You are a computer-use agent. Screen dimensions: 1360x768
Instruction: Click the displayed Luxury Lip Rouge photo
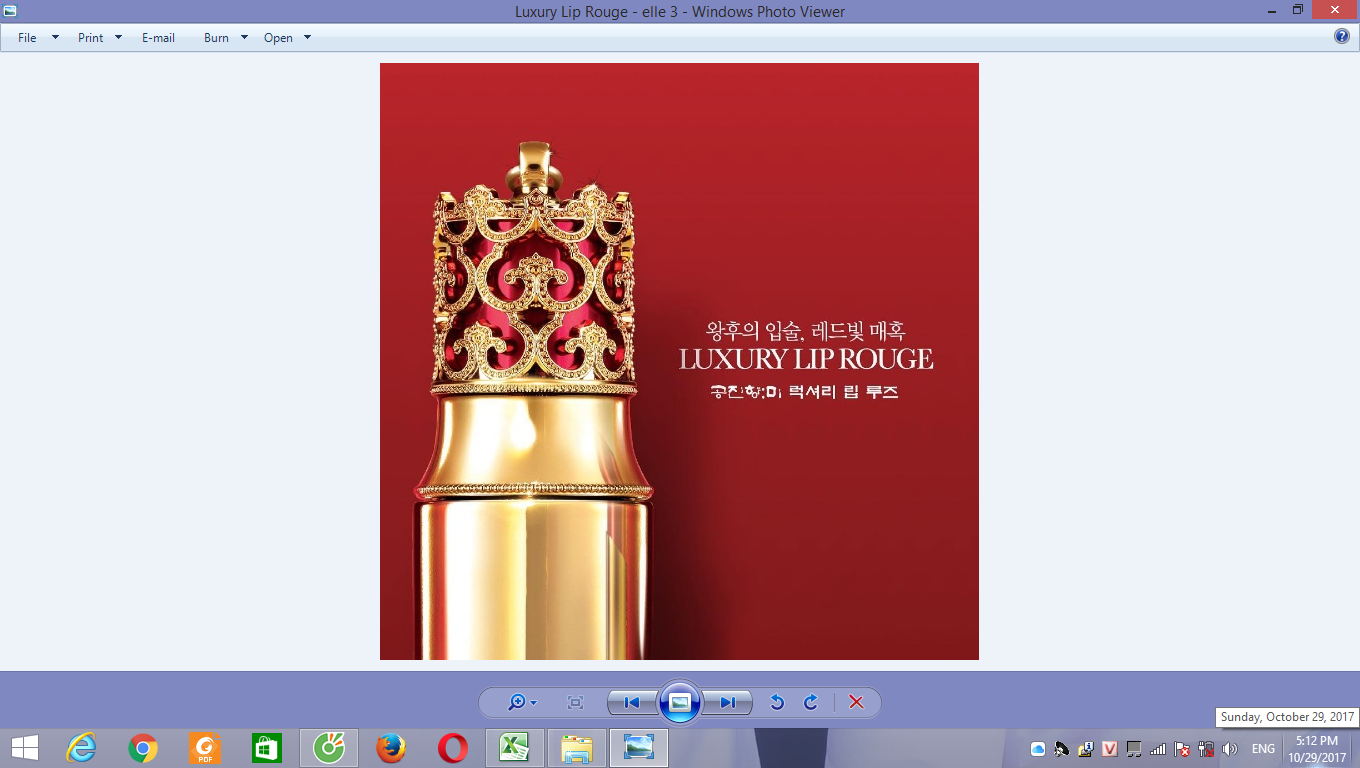coord(679,361)
